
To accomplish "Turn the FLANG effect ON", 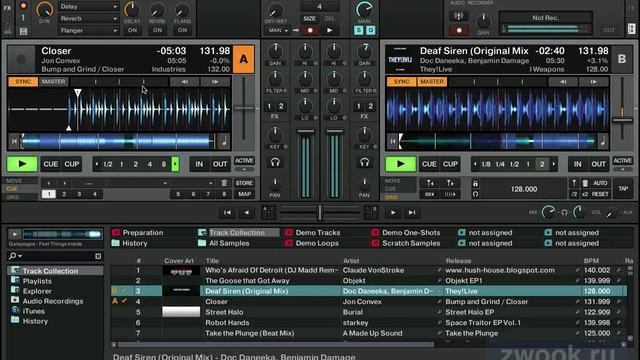I will 182,30.
